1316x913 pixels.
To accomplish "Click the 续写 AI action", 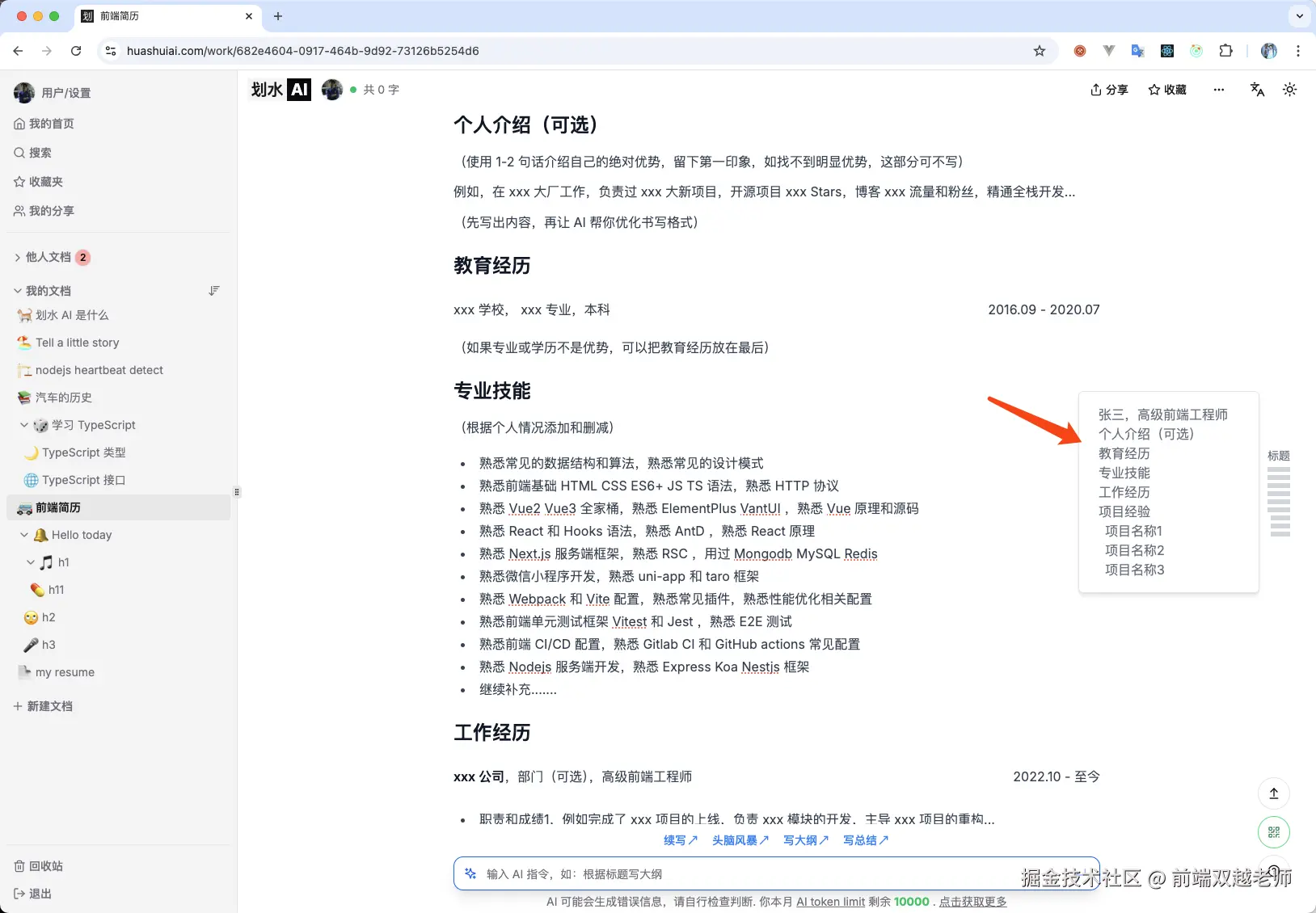I will click(x=680, y=840).
